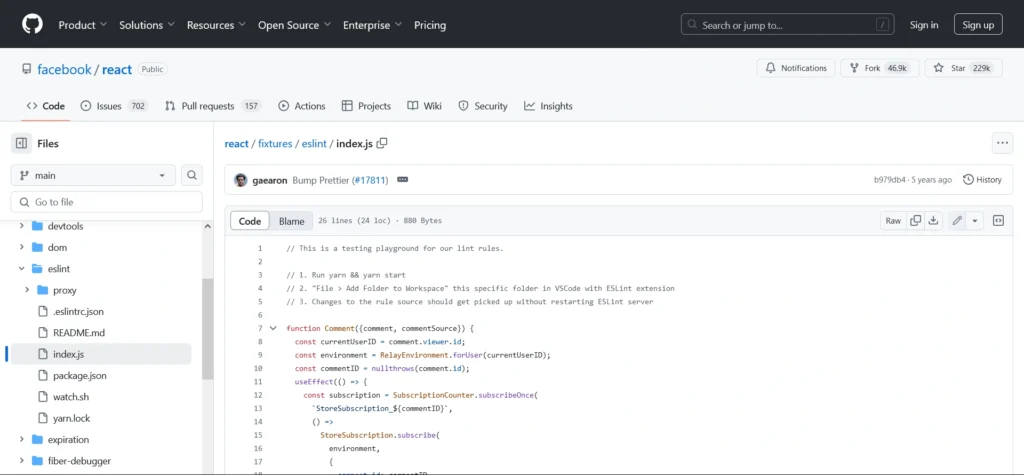Switch to Blame view
The image size is (1024, 475).
click(291, 221)
